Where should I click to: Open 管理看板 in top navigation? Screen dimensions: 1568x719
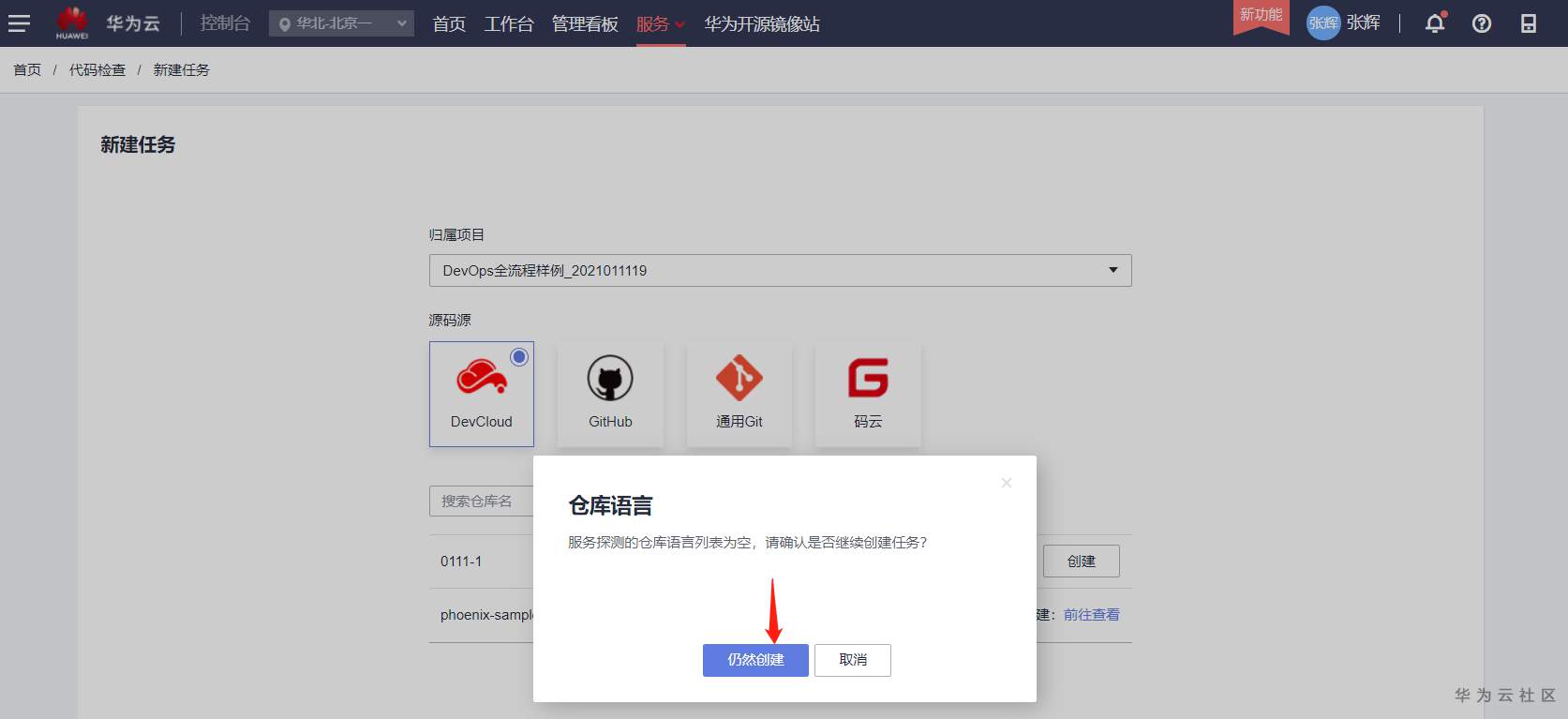click(x=585, y=23)
